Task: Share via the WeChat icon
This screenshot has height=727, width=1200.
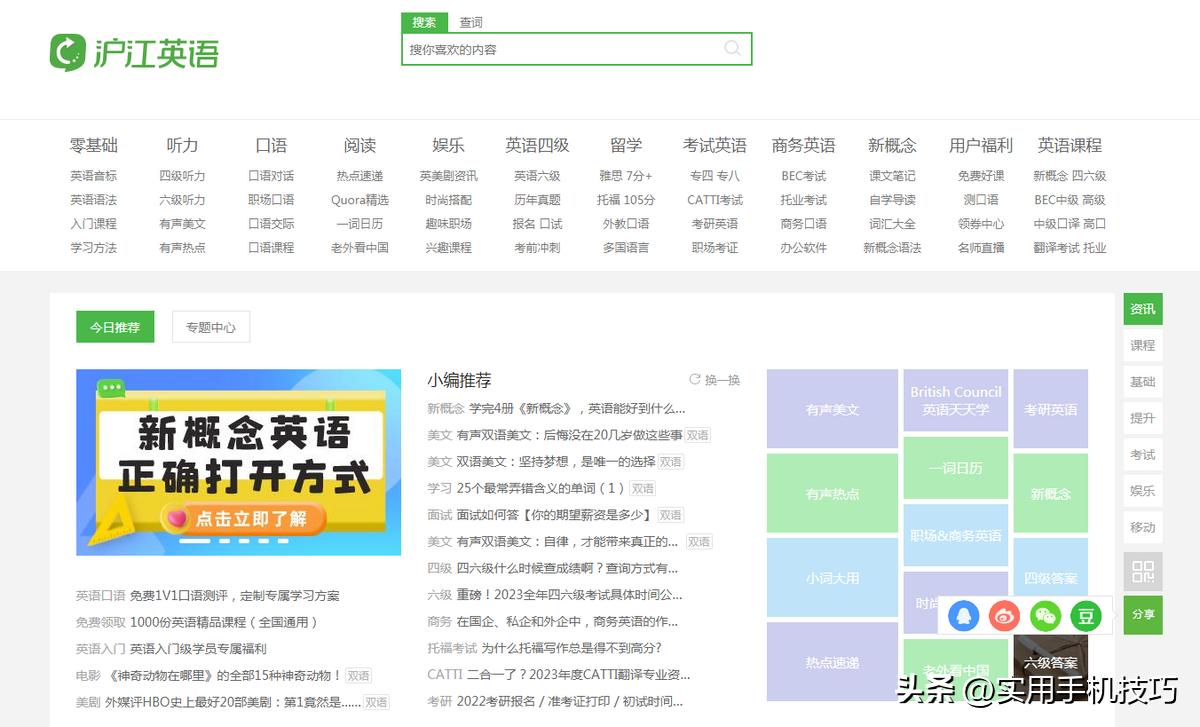Action: 1045,617
